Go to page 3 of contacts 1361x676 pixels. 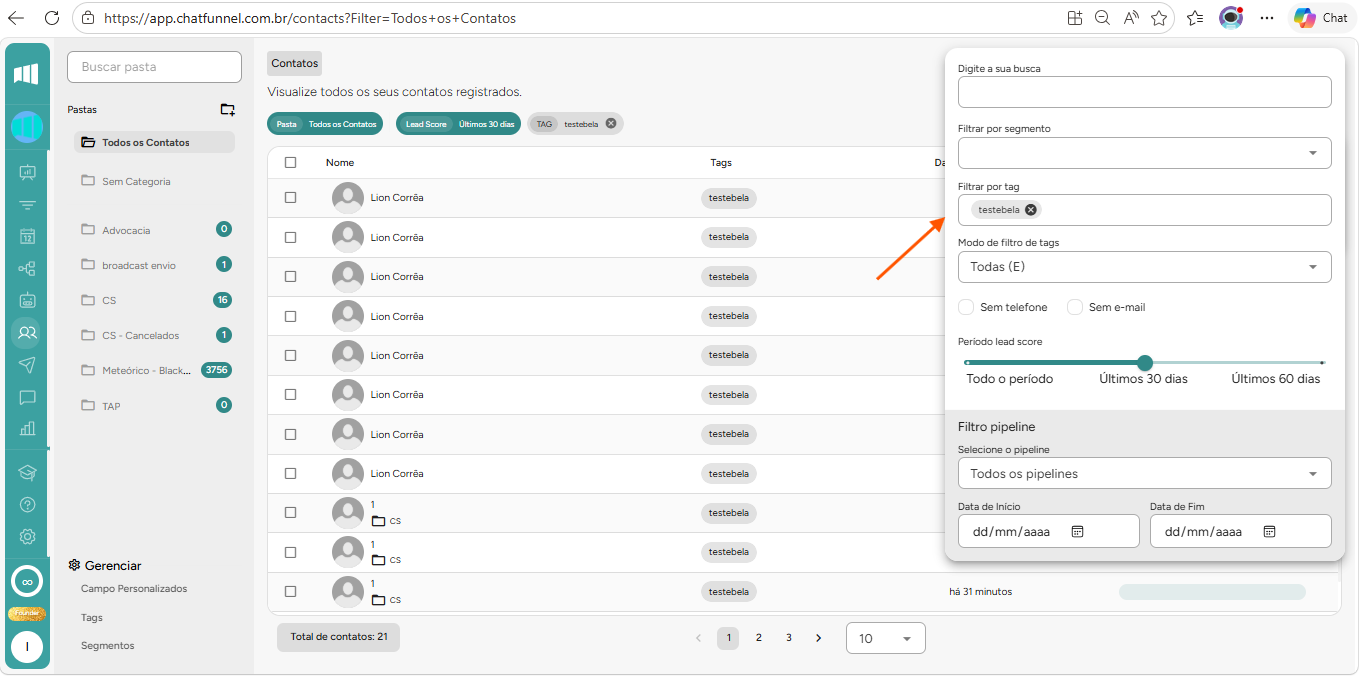[x=789, y=638]
